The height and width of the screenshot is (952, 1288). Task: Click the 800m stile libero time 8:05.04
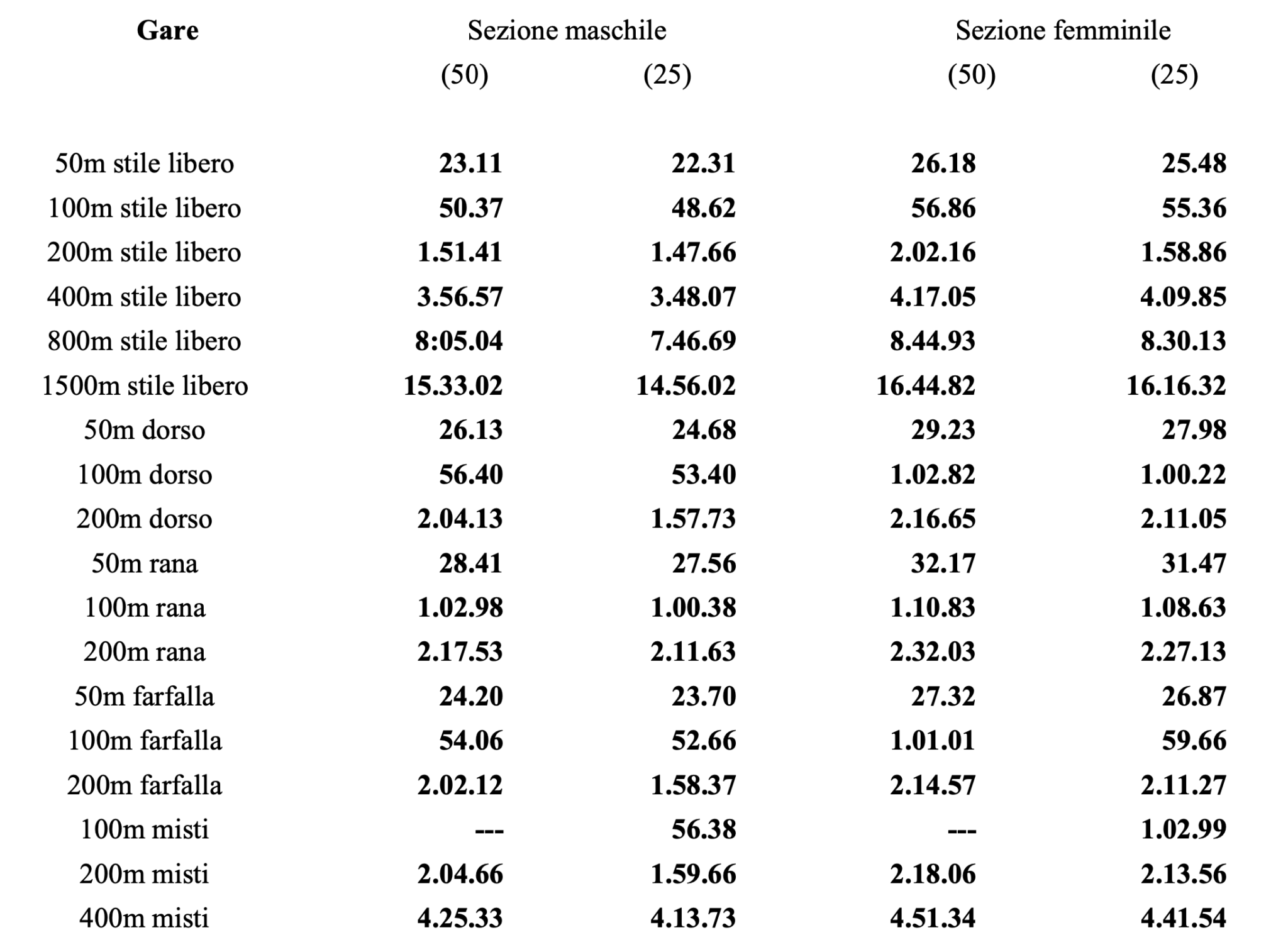[459, 341]
